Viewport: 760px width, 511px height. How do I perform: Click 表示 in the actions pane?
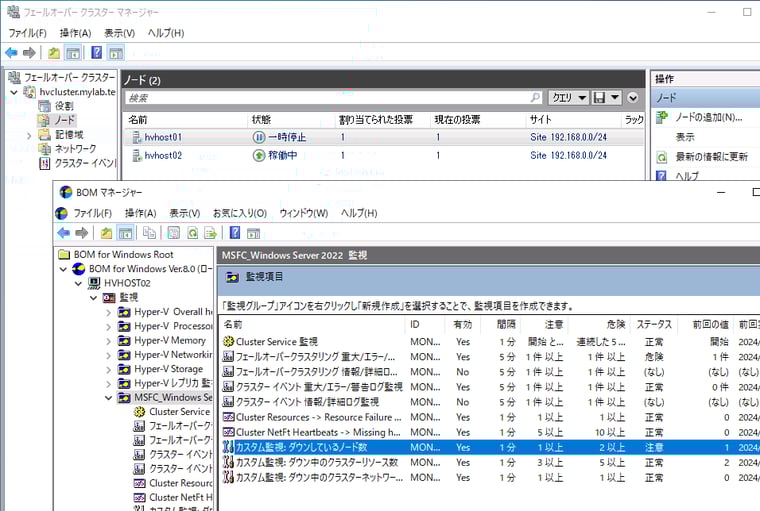[685, 137]
